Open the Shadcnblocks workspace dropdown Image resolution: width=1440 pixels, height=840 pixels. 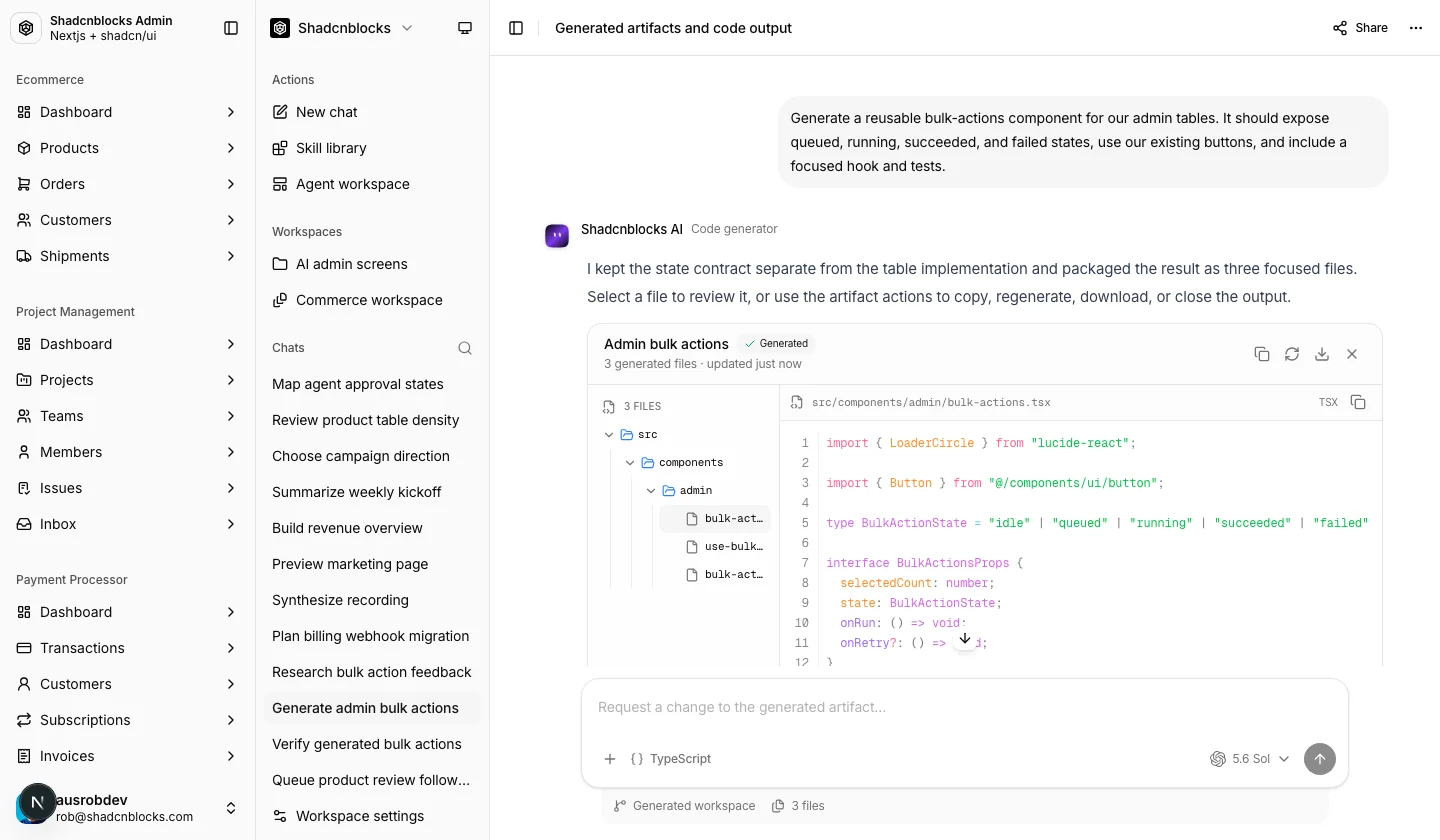[342, 28]
